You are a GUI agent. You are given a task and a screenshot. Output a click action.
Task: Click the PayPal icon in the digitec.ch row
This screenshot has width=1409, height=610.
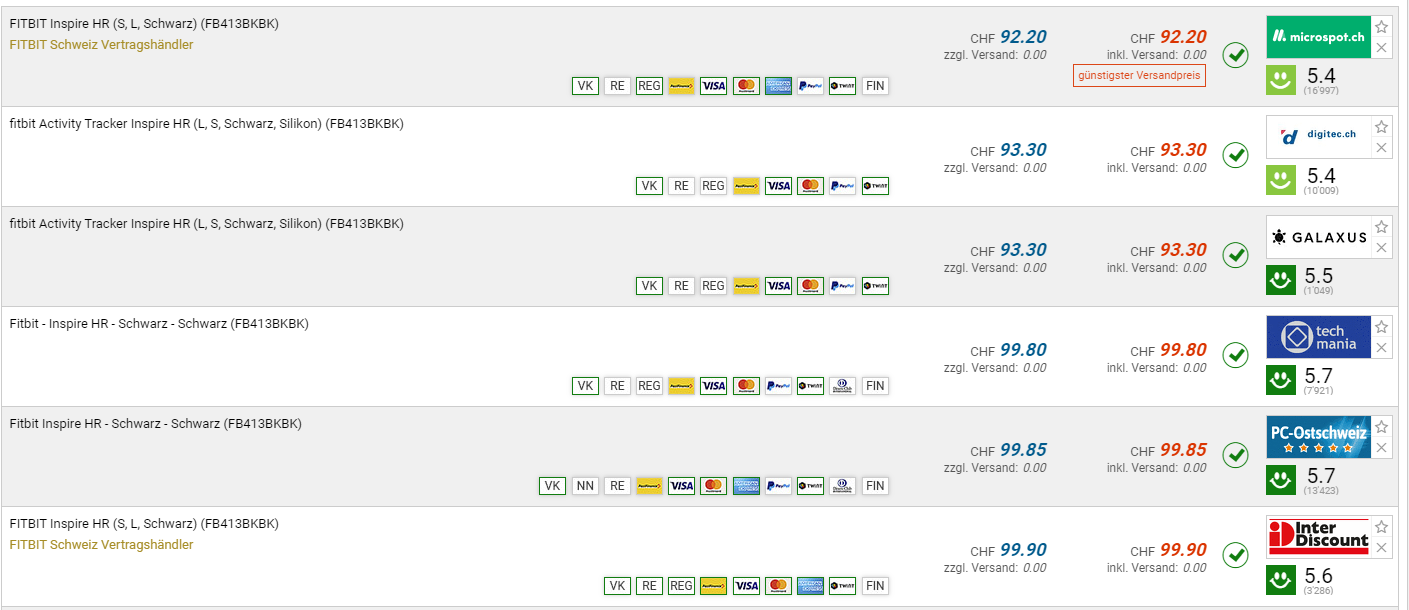[842, 186]
